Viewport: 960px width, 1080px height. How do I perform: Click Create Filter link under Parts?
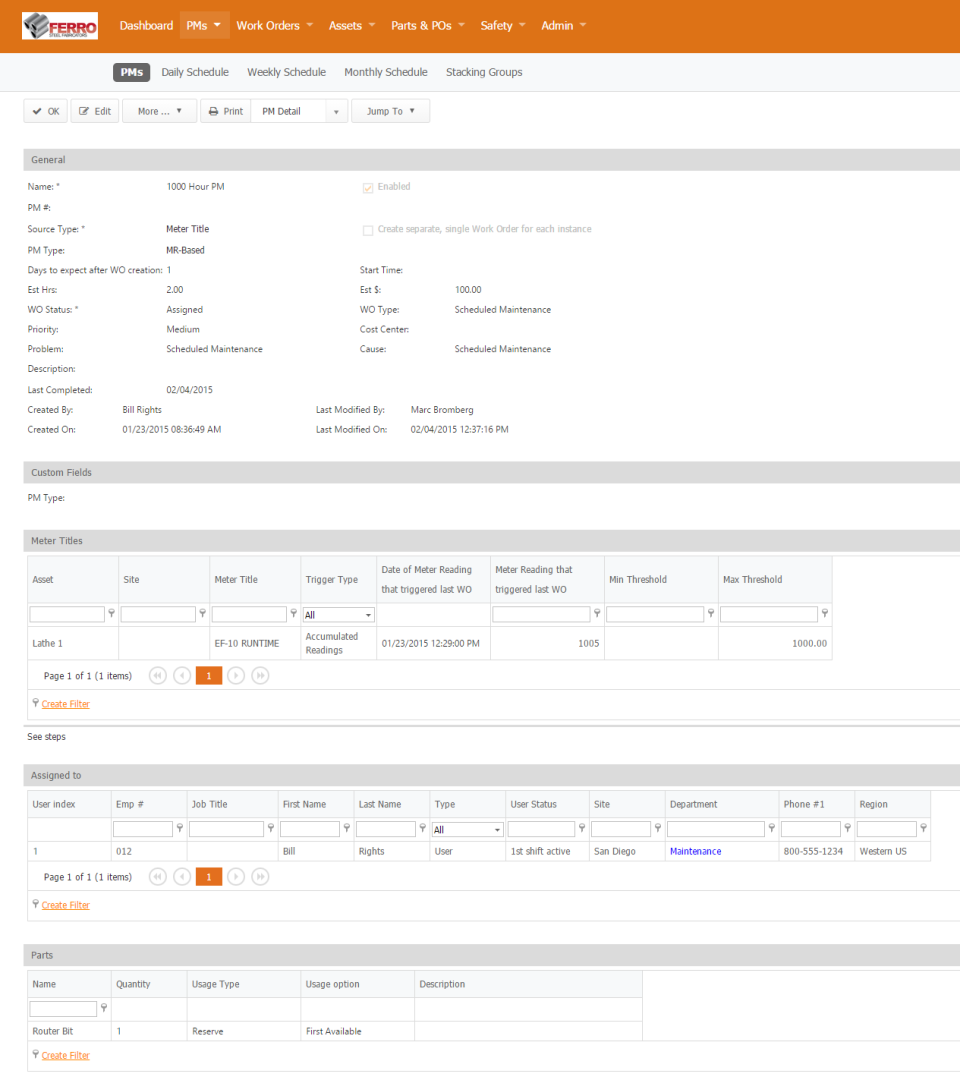click(x=65, y=1055)
